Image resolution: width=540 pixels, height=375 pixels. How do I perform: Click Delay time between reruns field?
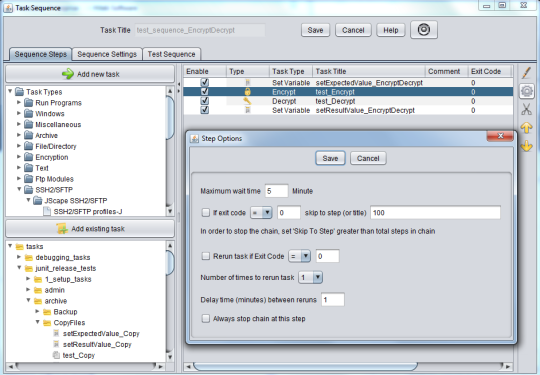333,300
